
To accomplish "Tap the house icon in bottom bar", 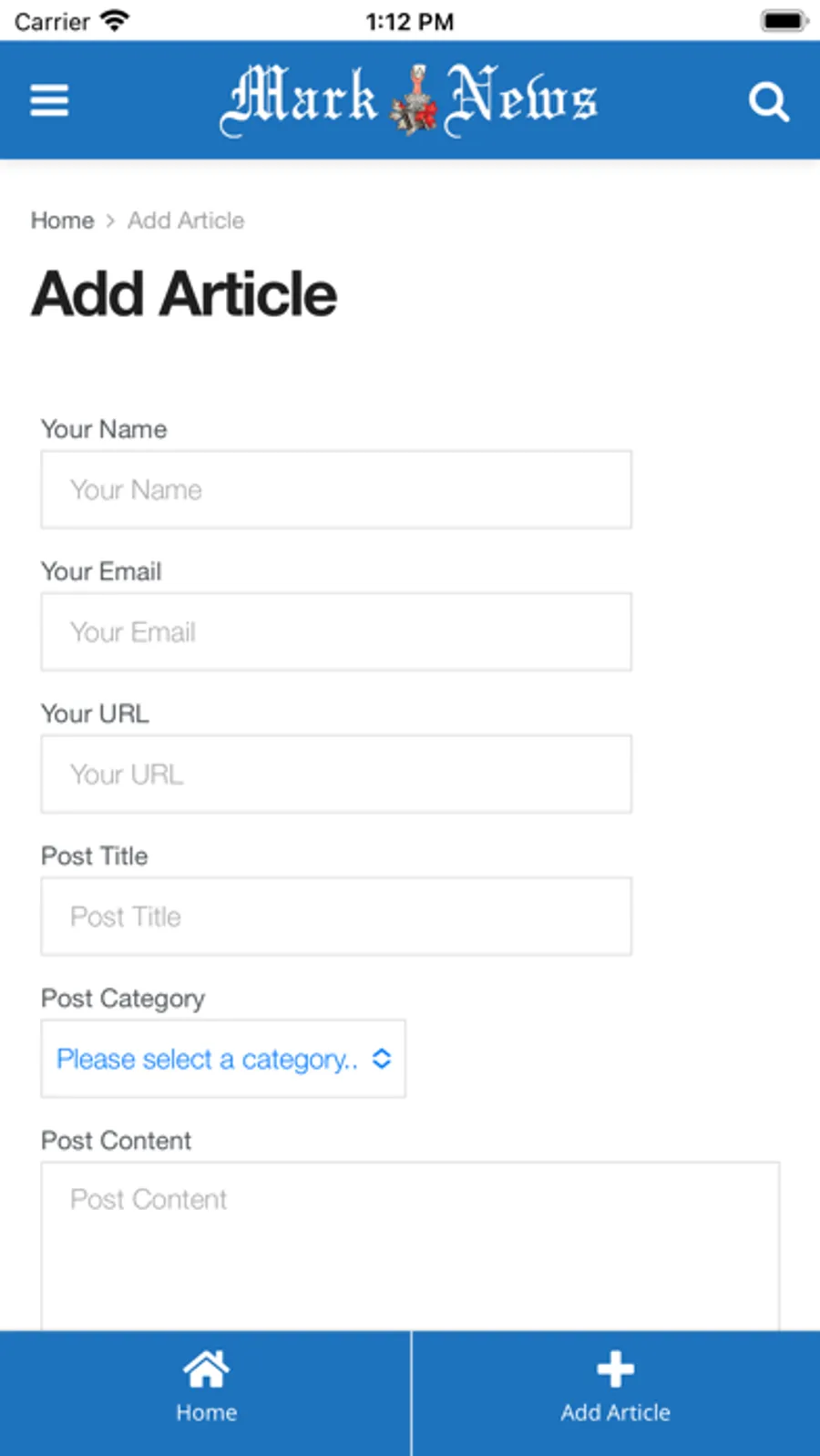I will (206, 1369).
